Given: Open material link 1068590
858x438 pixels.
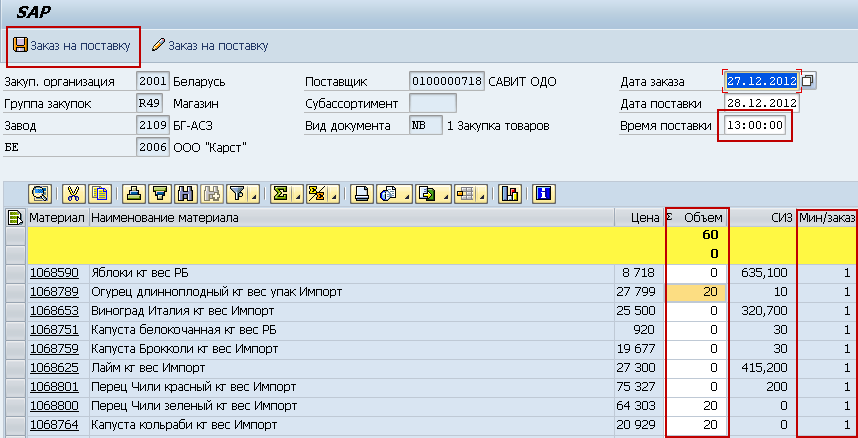Looking at the screenshot, I should (54, 273).
